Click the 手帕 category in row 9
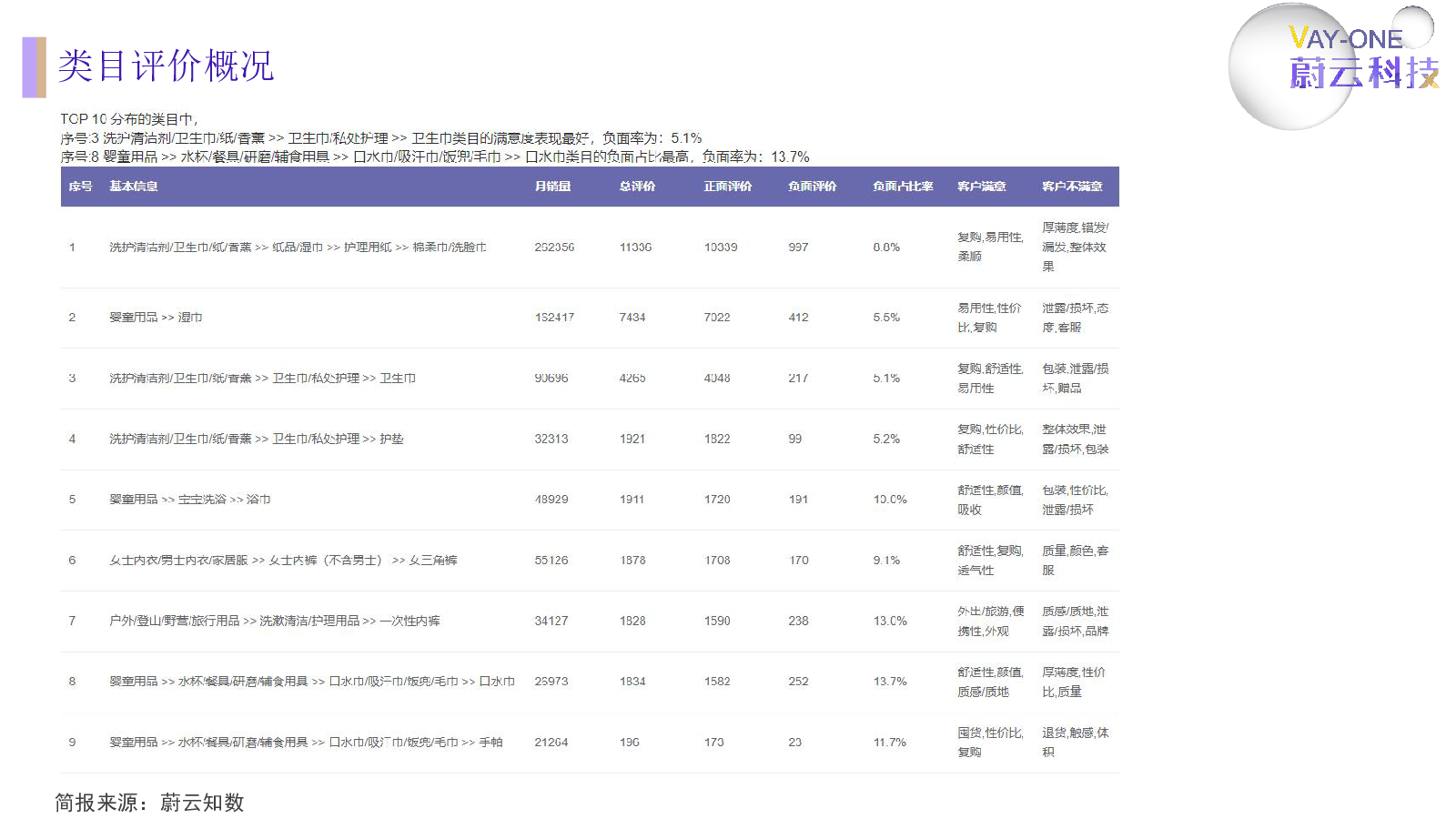1456x819 pixels. (x=490, y=743)
